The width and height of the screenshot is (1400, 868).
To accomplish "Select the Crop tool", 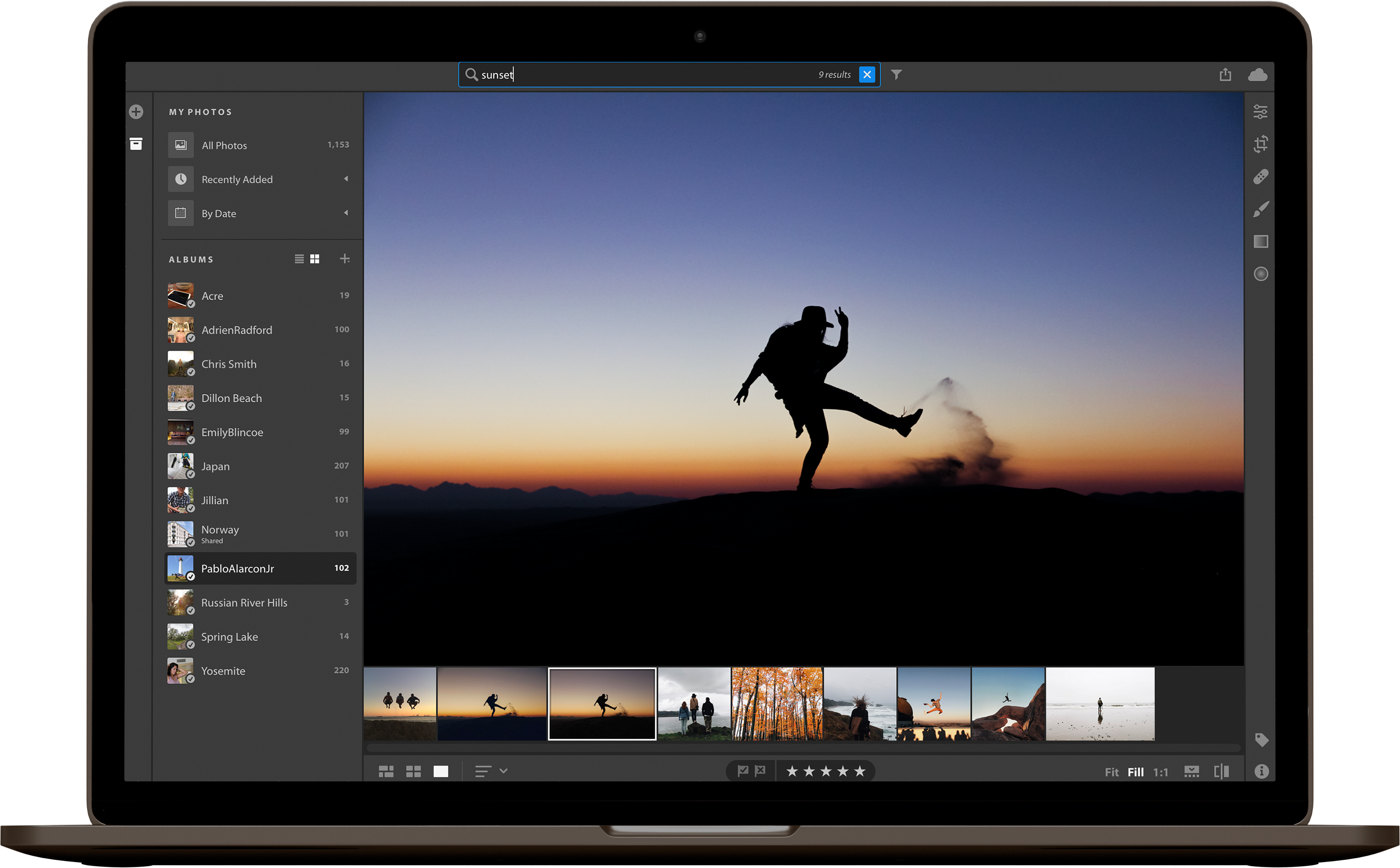I will 1261,143.
